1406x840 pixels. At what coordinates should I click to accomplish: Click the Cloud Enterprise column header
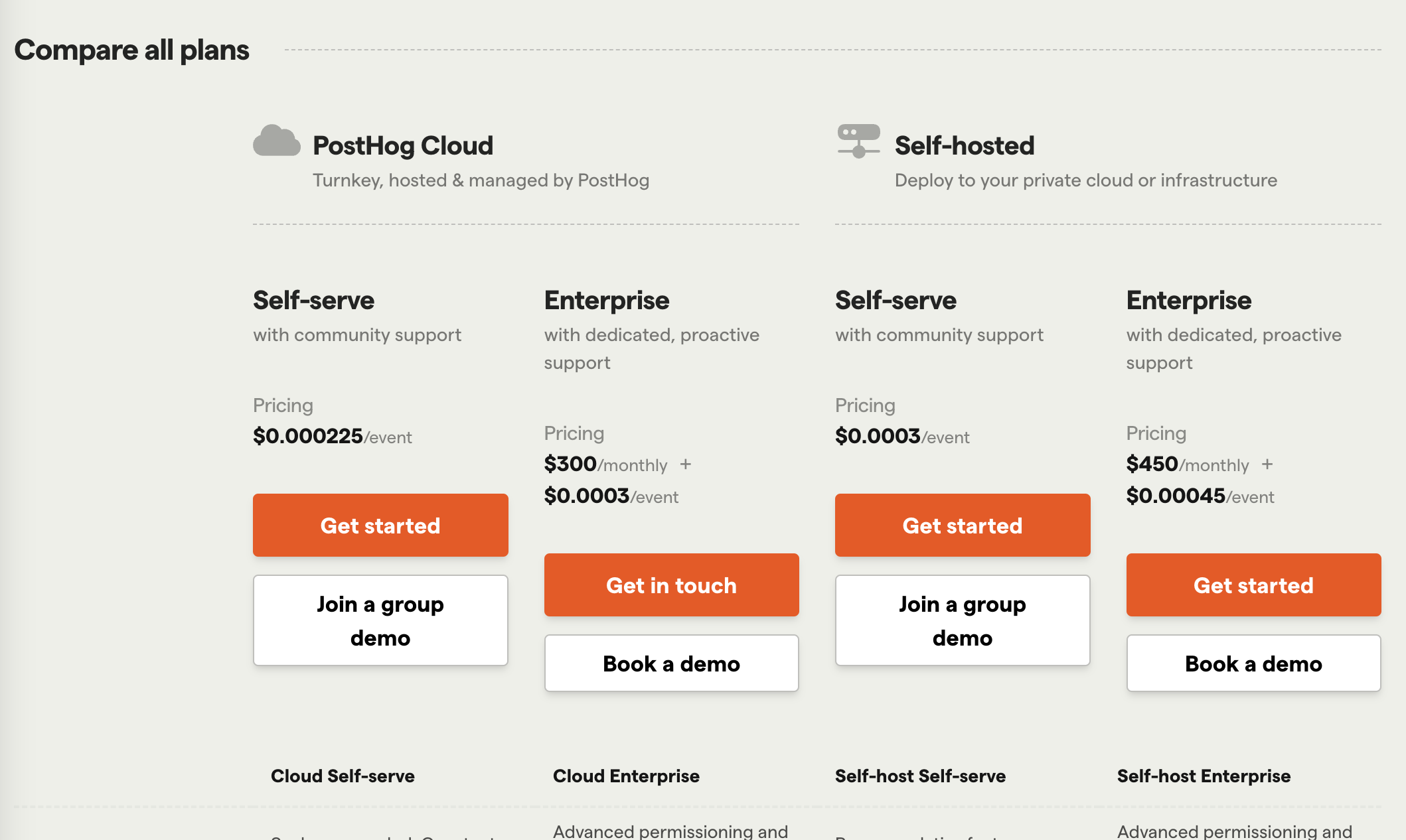626,776
